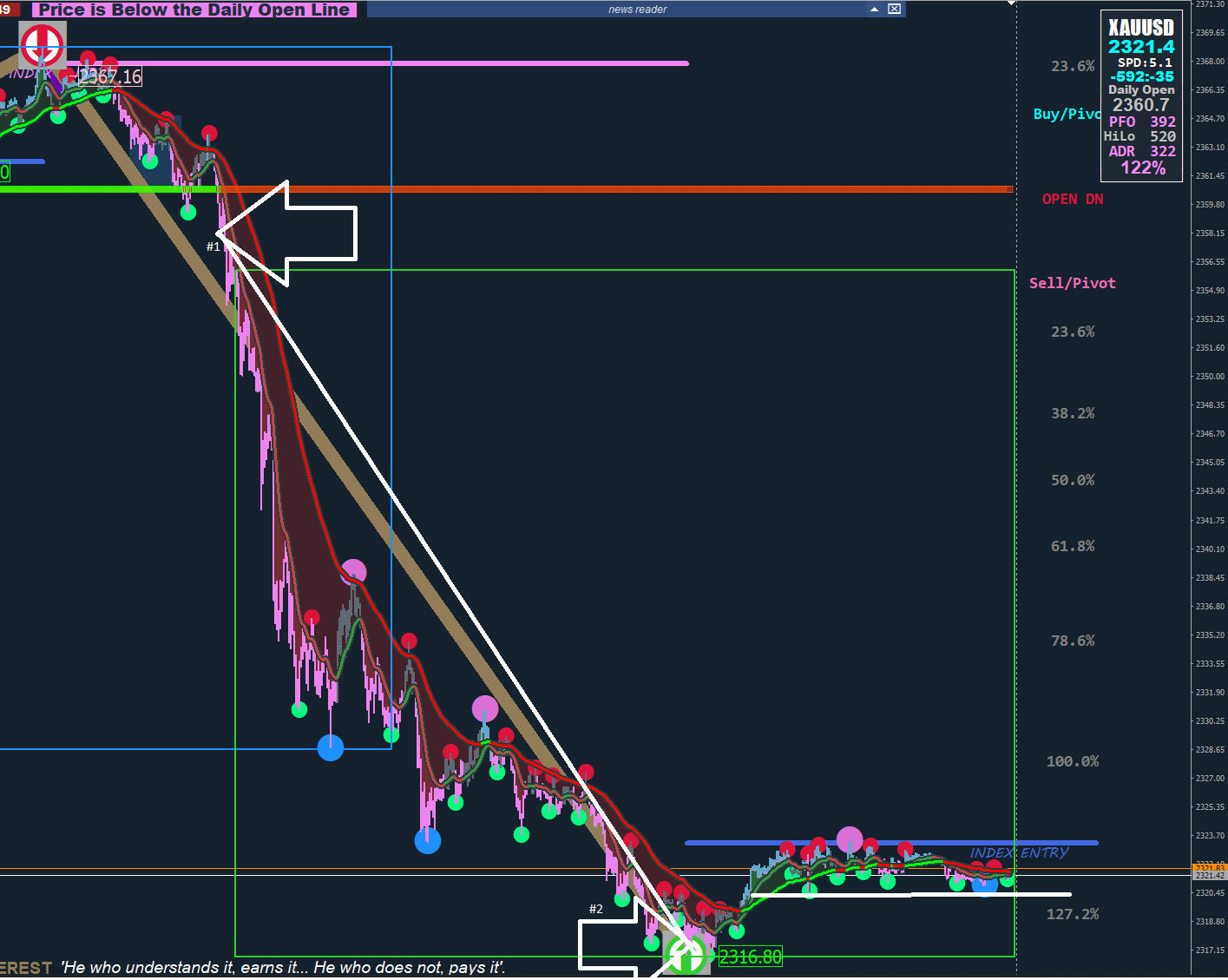Close the news reader panel
The width and height of the screenshot is (1228, 980).
pos(894,10)
